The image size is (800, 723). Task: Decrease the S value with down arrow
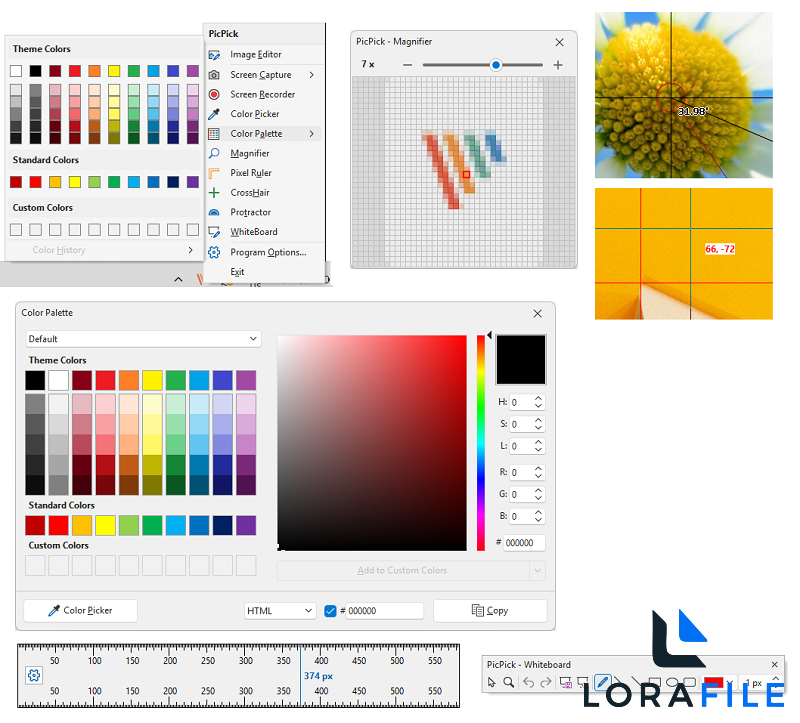coord(538,428)
